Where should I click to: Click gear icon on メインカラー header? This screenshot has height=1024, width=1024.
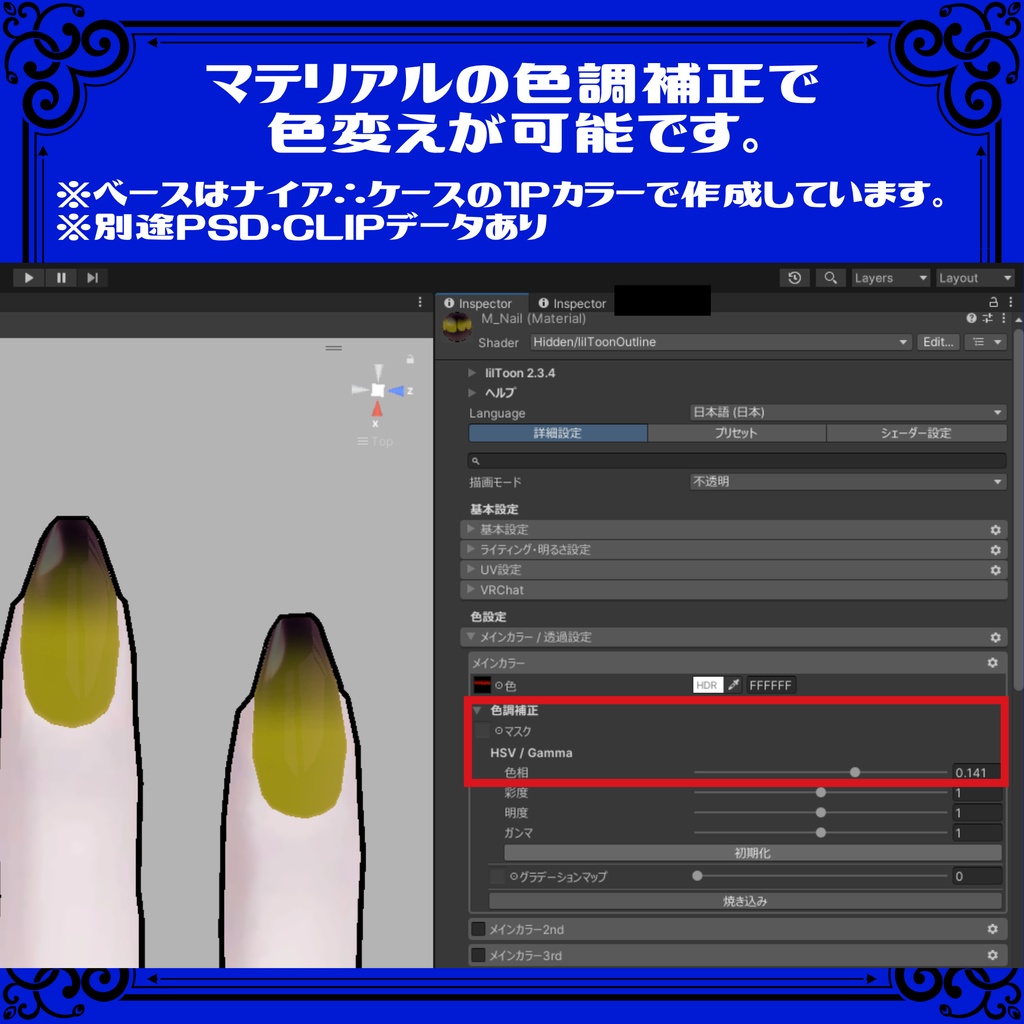pyautogui.click(x=993, y=663)
